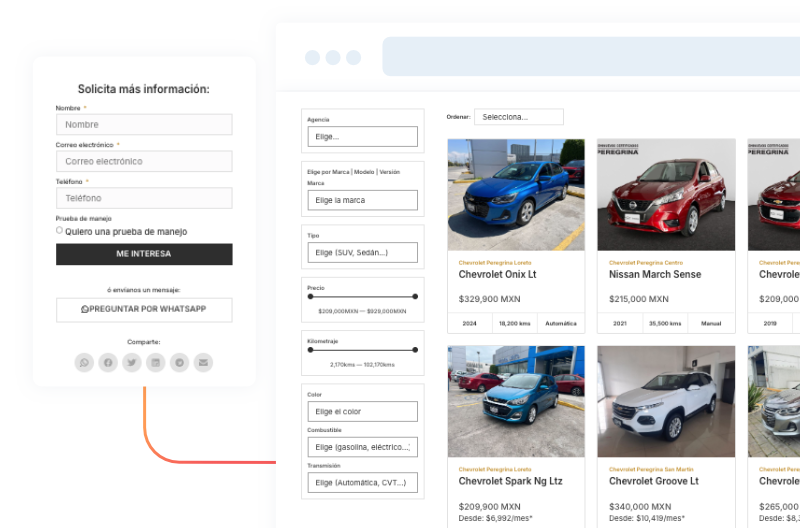The image size is (800, 528).
Task: Focus the Correo electrónico input field
Action: click(x=144, y=161)
